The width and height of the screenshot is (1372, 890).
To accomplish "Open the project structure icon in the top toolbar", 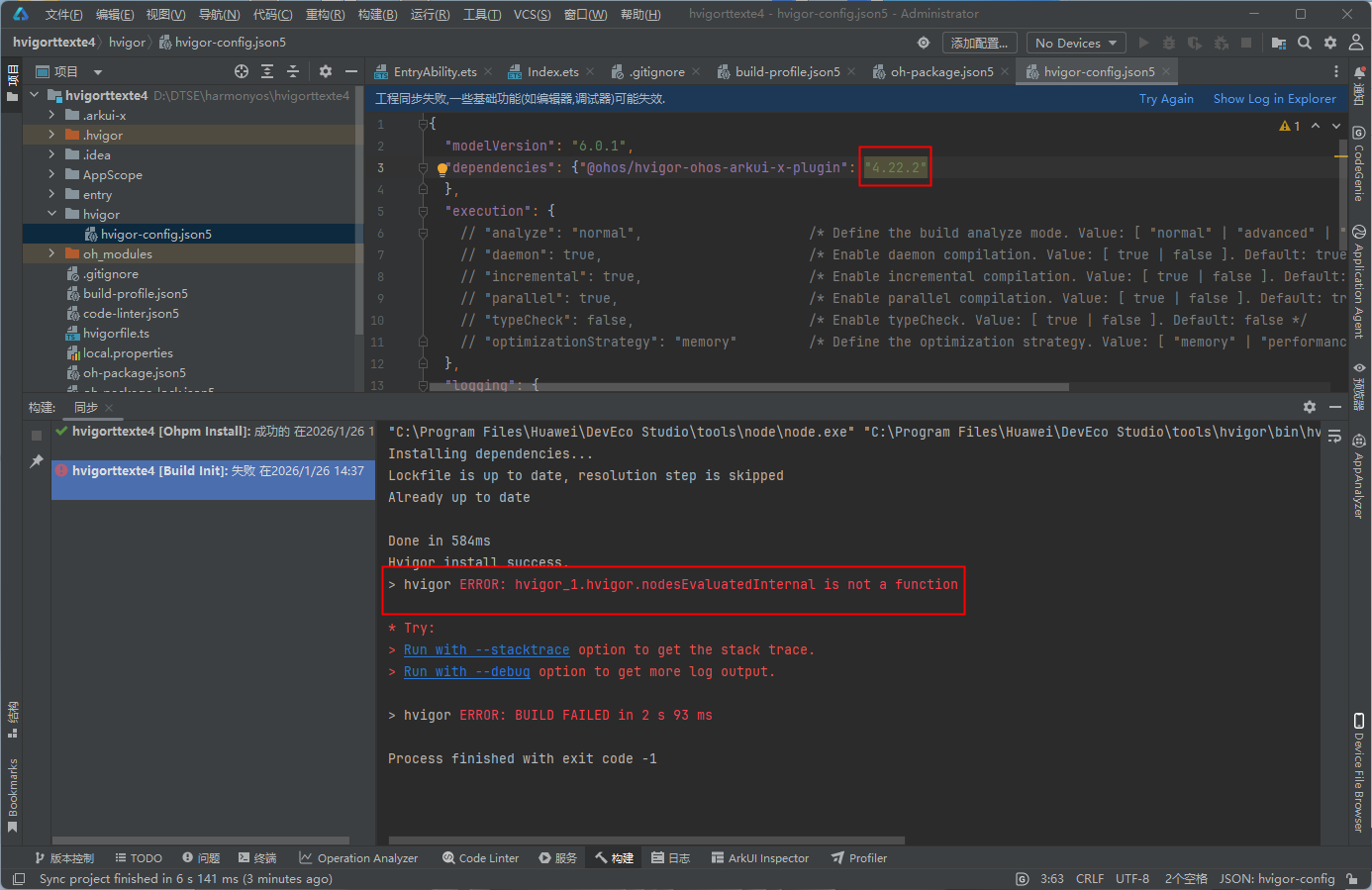I will click(1279, 43).
